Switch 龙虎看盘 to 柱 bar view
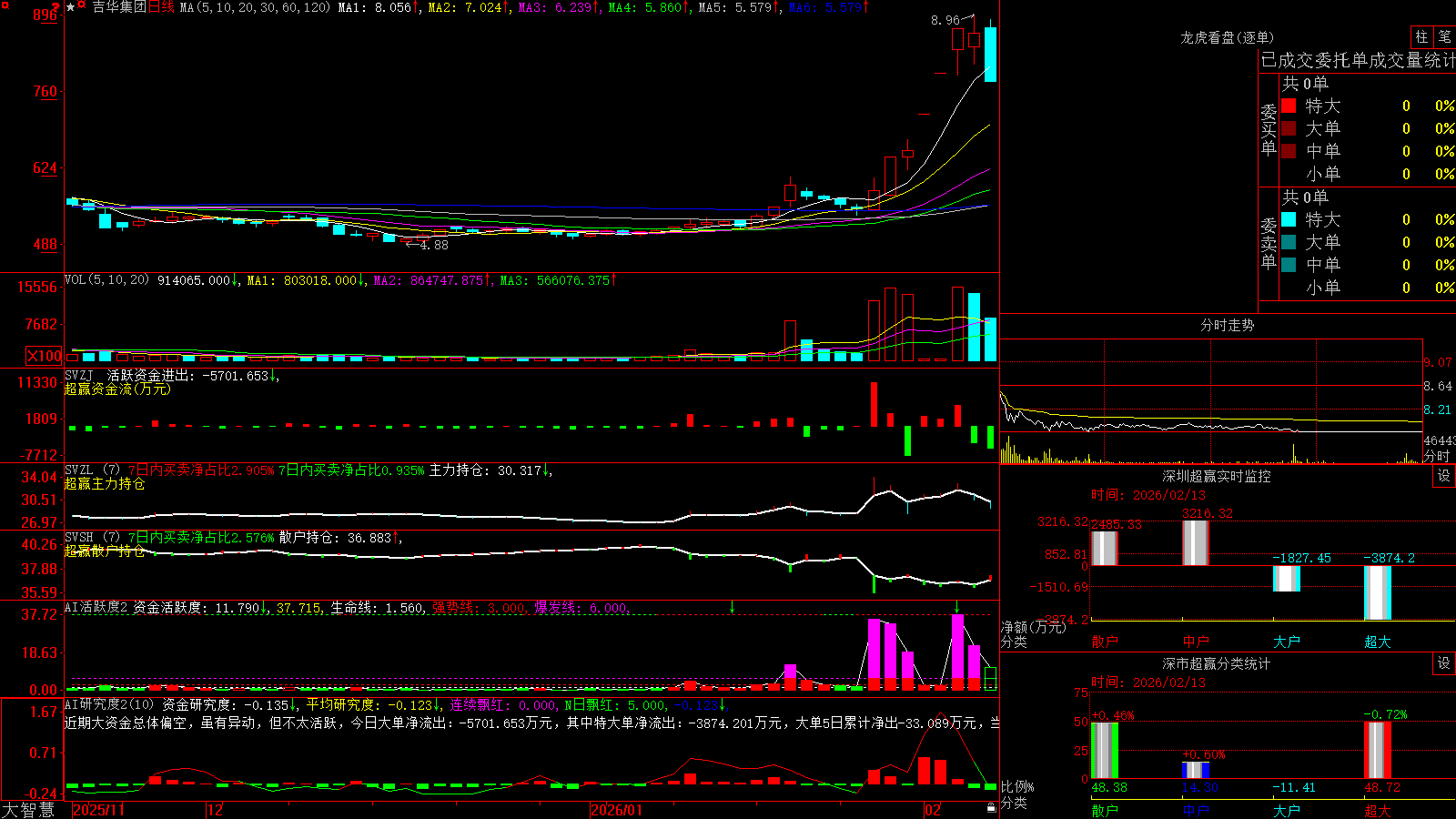This screenshot has height=819, width=1456. click(1421, 36)
